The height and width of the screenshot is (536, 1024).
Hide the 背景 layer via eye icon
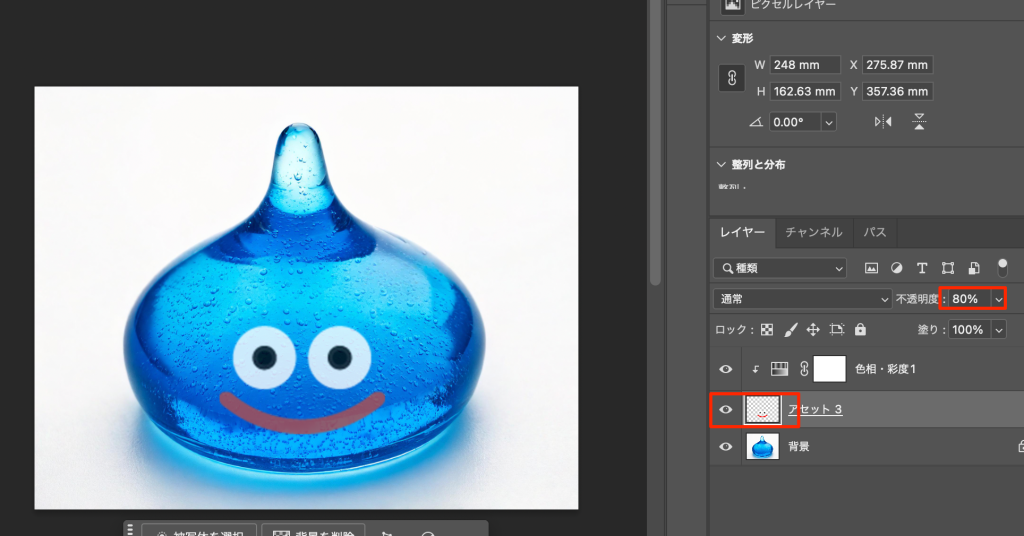(x=726, y=447)
